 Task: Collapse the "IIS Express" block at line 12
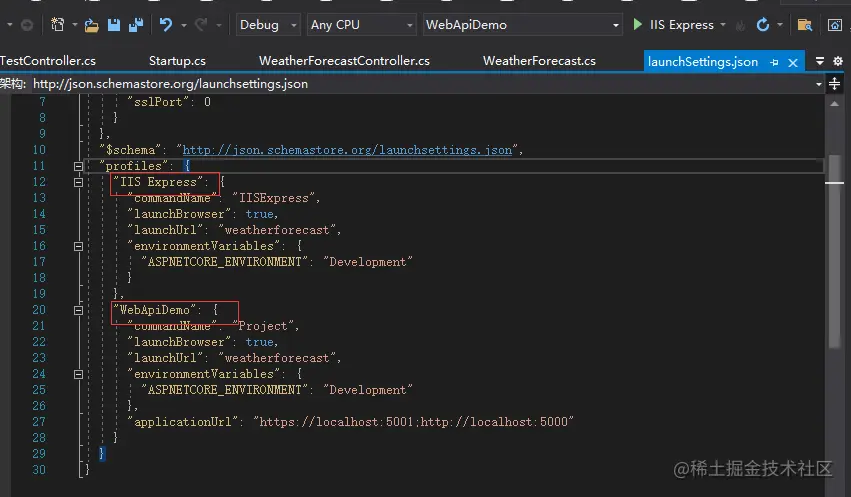pos(78,182)
